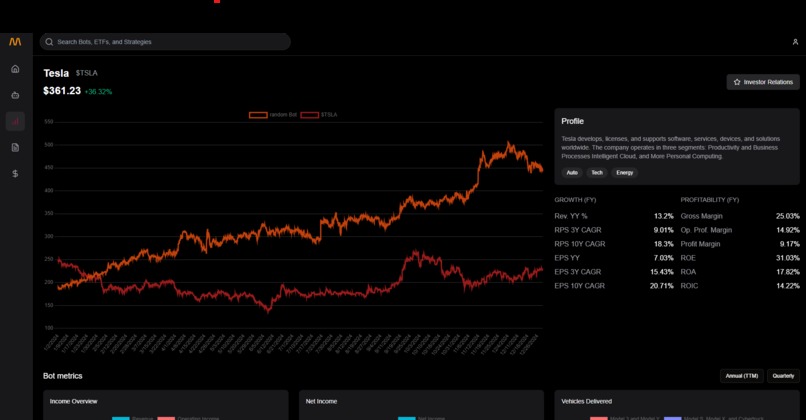Click the $TSLA ticker label
This screenshot has height=420, width=806.
86,73
